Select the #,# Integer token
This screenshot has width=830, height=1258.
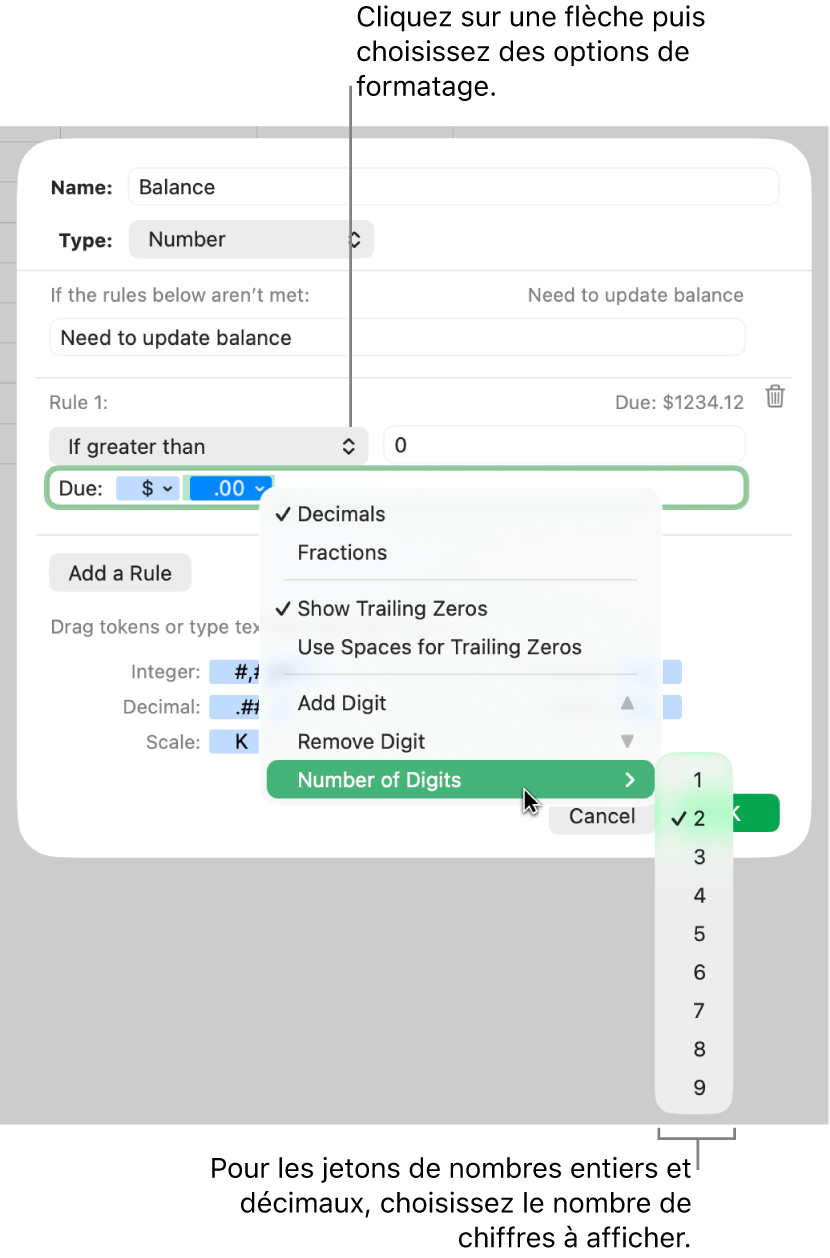point(233,672)
